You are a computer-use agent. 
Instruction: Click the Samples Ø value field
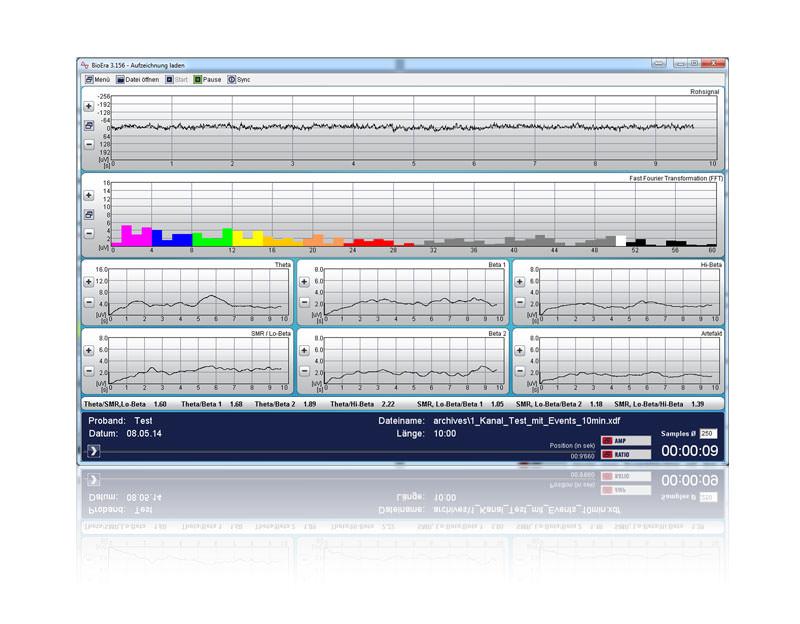pos(708,434)
